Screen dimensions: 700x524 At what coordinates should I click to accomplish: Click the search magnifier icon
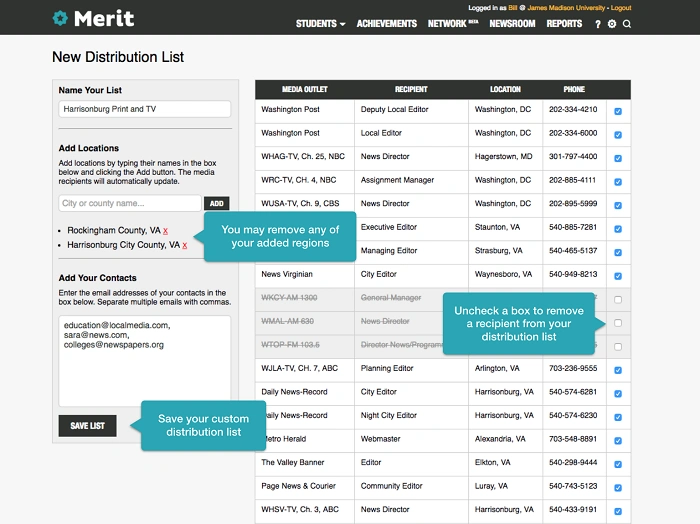[x=627, y=24]
